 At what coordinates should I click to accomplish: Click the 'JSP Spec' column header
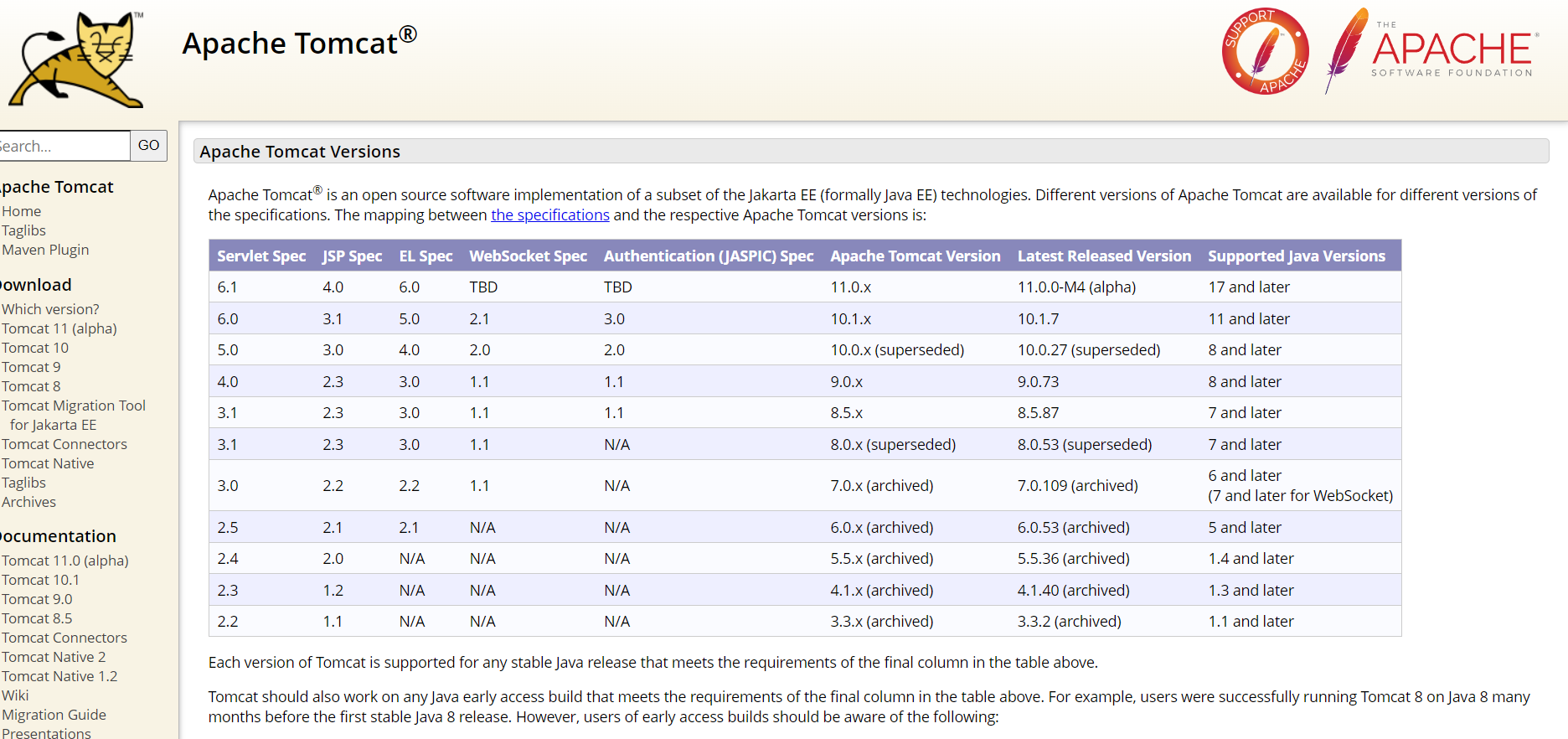352,256
